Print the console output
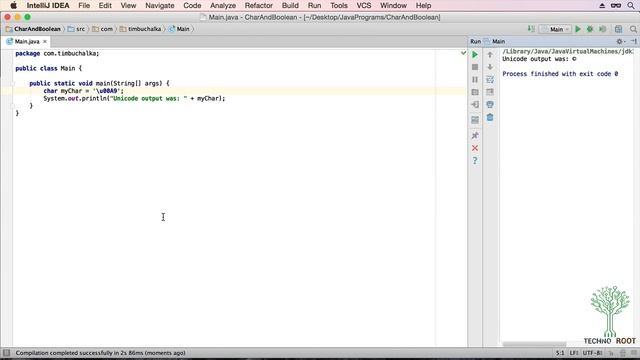The height and width of the screenshot is (360, 640). (490, 105)
